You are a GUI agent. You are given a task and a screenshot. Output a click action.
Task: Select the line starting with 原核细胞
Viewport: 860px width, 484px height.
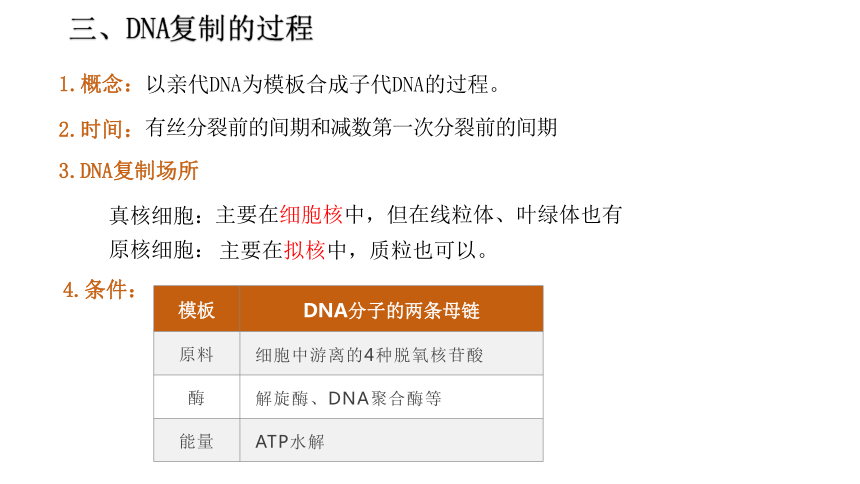pos(299,250)
